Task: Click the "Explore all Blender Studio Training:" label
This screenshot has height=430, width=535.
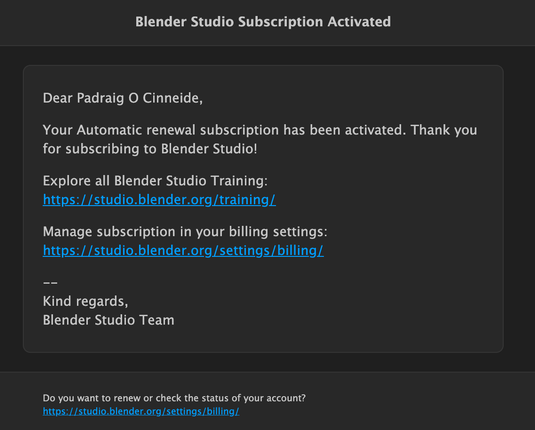Action: pyautogui.click(x=155, y=181)
